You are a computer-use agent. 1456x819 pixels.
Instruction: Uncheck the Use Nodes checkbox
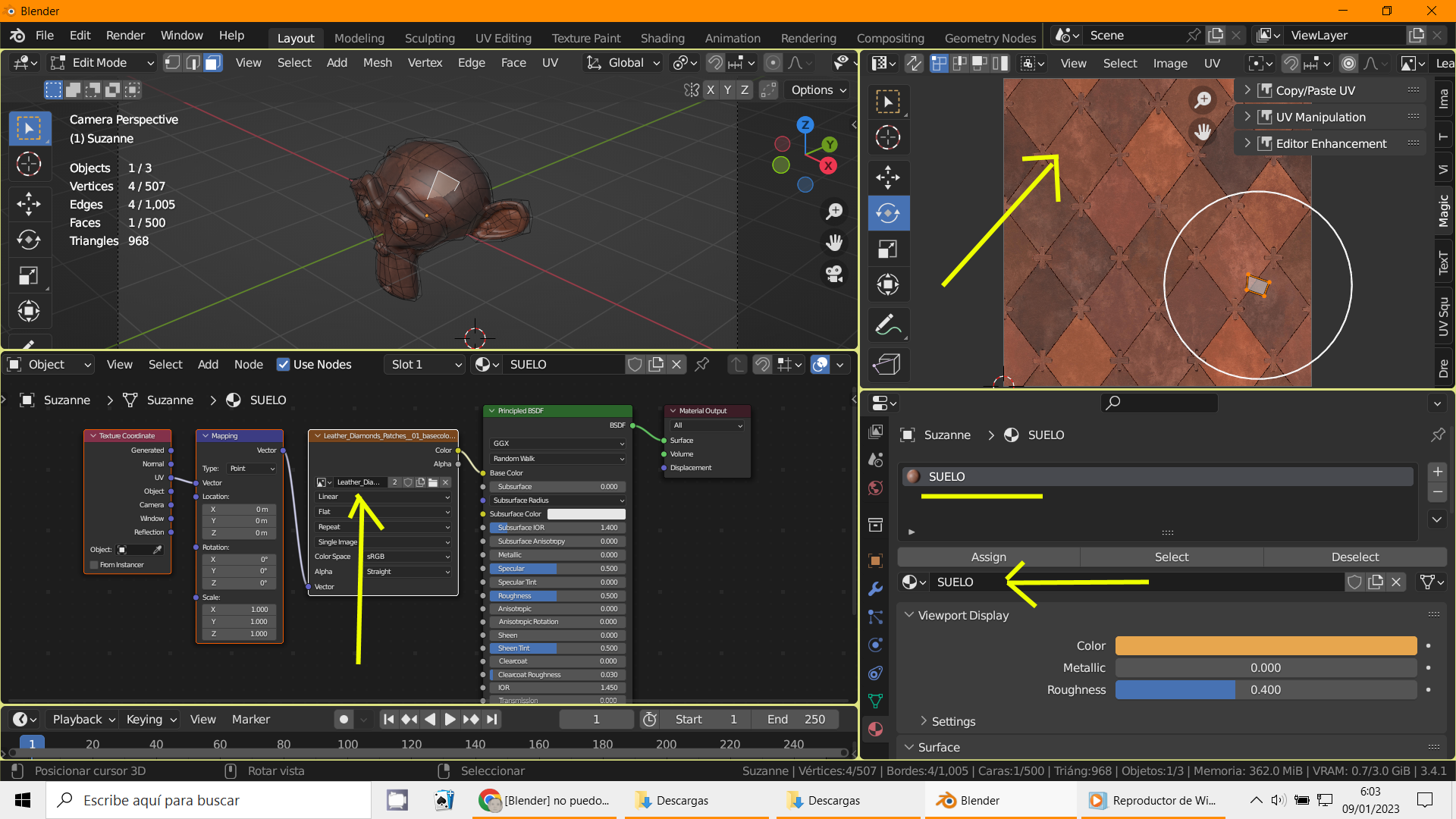pos(284,365)
